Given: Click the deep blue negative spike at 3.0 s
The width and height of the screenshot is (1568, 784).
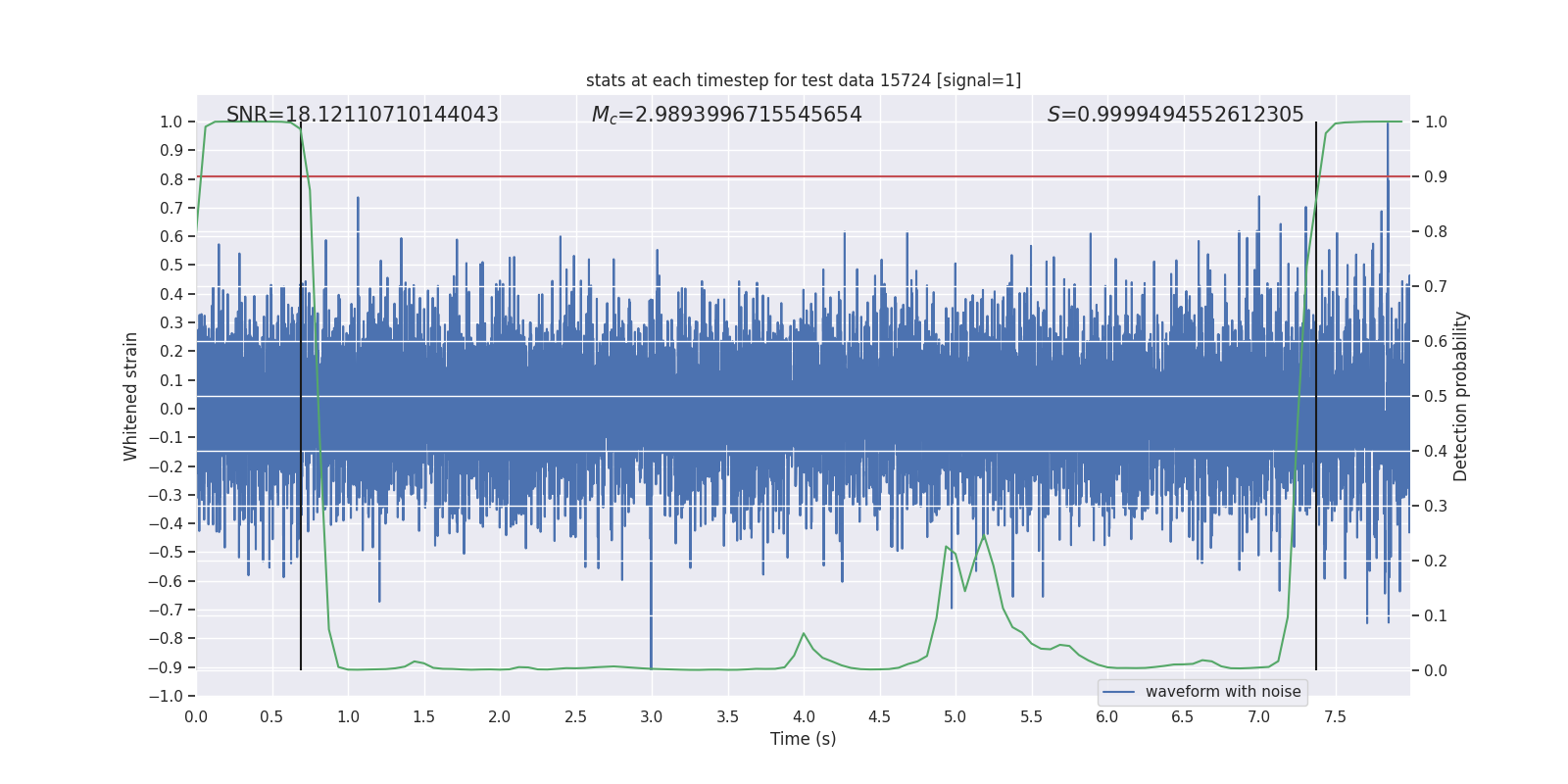Looking at the screenshot, I should (651, 637).
